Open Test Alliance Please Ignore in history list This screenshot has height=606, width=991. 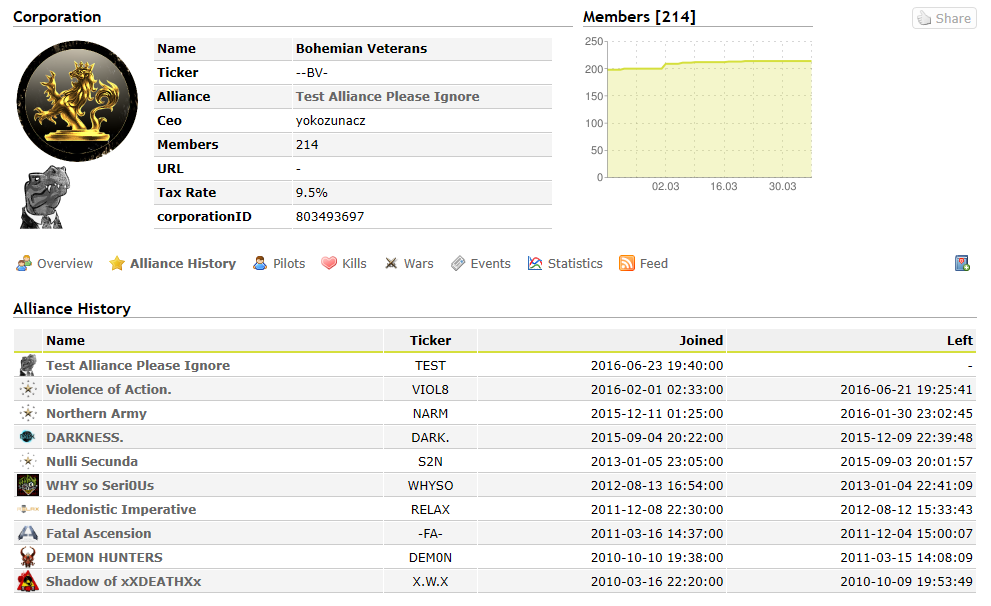tap(138, 366)
